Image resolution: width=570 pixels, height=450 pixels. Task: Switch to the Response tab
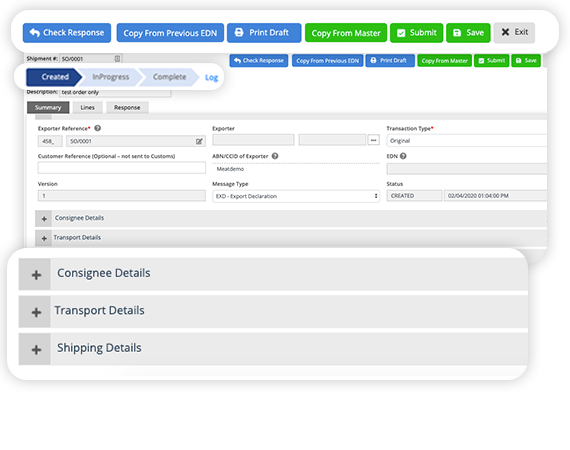click(x=127, y=108)
